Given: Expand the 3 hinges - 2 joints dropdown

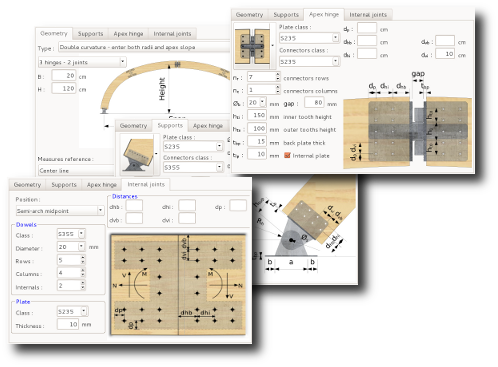Looking at the screenshot, I should click(x=82, y=62).
